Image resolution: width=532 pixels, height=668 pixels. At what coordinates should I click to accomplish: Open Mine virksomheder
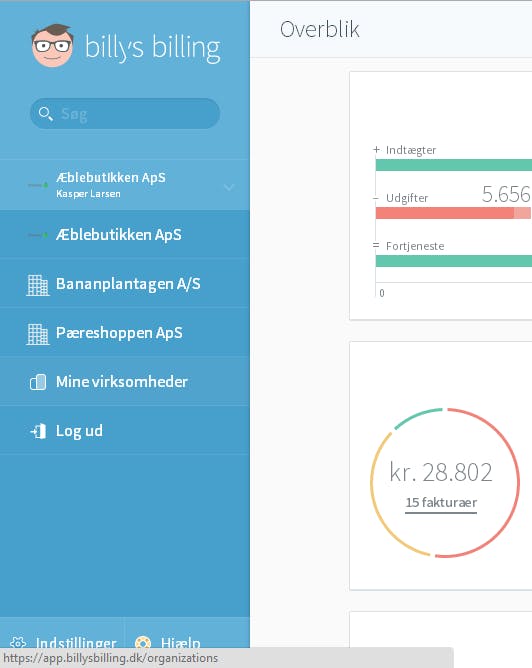pos(125,382)
